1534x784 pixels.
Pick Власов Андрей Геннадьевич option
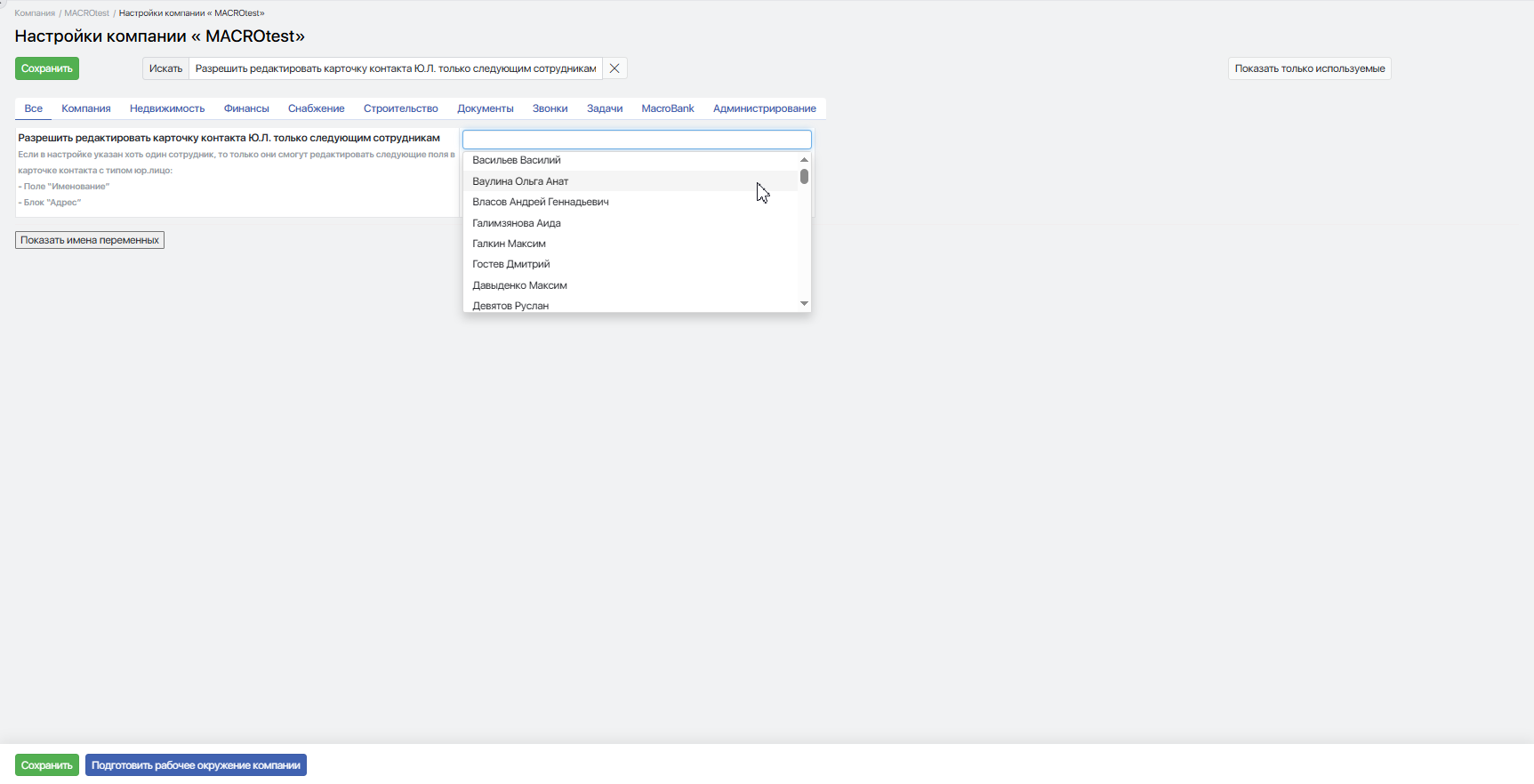[541, 202]
